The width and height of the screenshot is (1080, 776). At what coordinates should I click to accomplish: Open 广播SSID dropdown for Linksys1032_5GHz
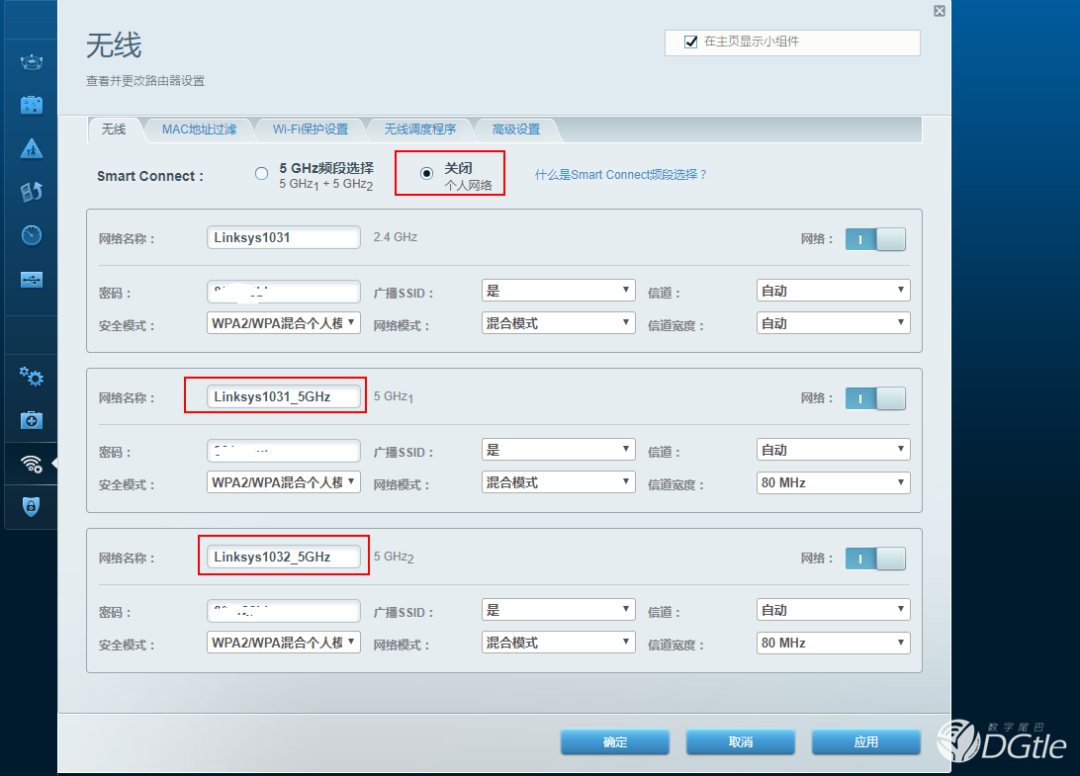(558, 609)
